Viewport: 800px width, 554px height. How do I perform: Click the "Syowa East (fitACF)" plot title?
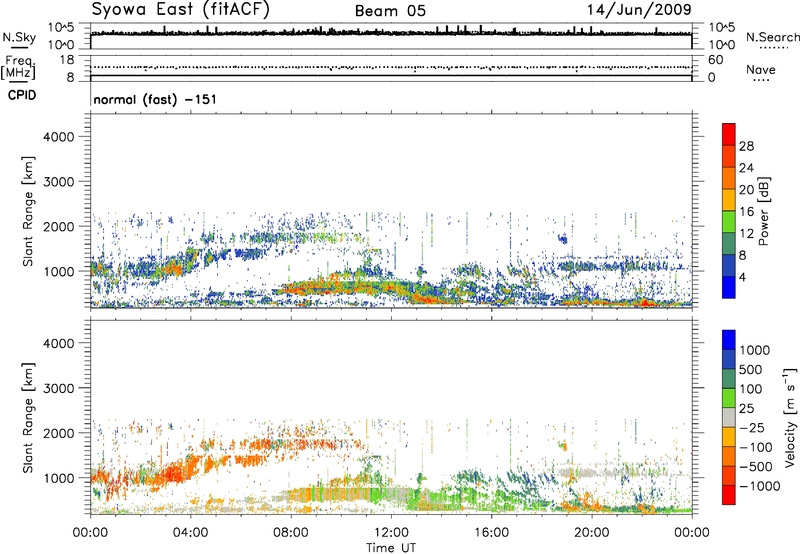(181, 9)
